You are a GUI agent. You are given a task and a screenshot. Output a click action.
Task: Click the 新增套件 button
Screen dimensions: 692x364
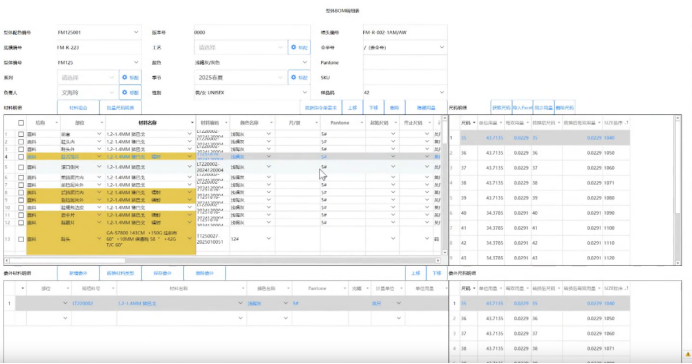click(x=78, y=274)
